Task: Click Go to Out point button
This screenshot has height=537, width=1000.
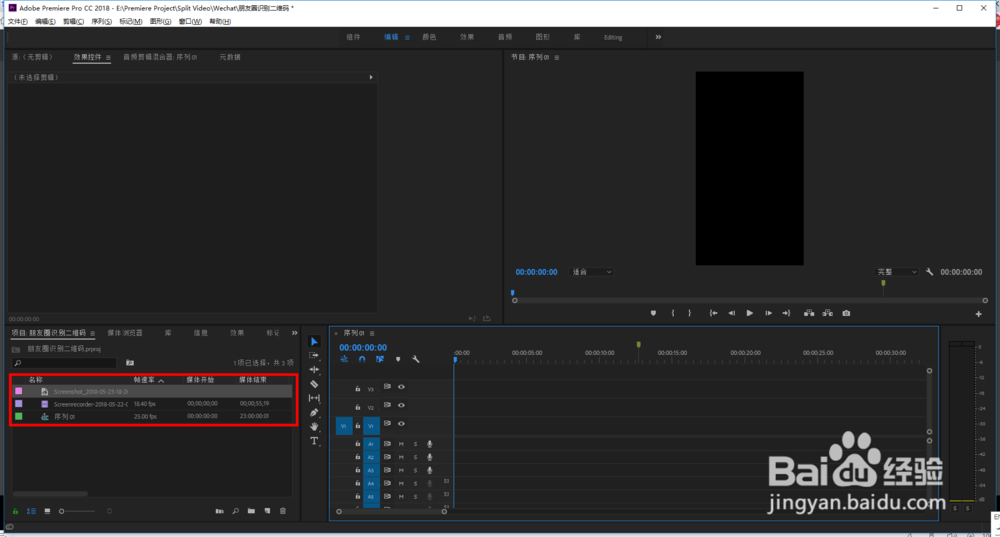Action: click(786, 313)
